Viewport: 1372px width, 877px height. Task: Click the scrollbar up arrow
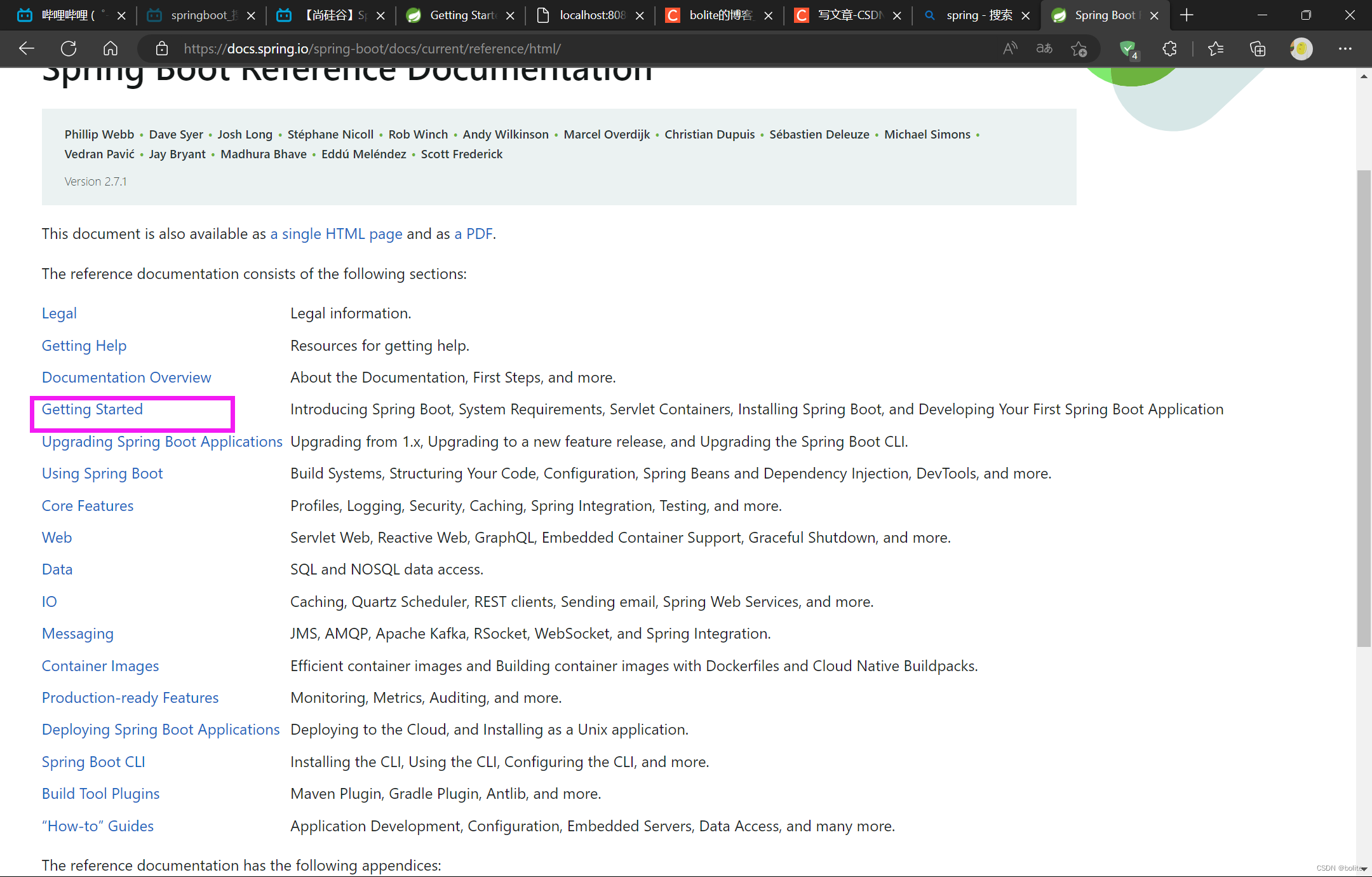tap(1363, 76)
